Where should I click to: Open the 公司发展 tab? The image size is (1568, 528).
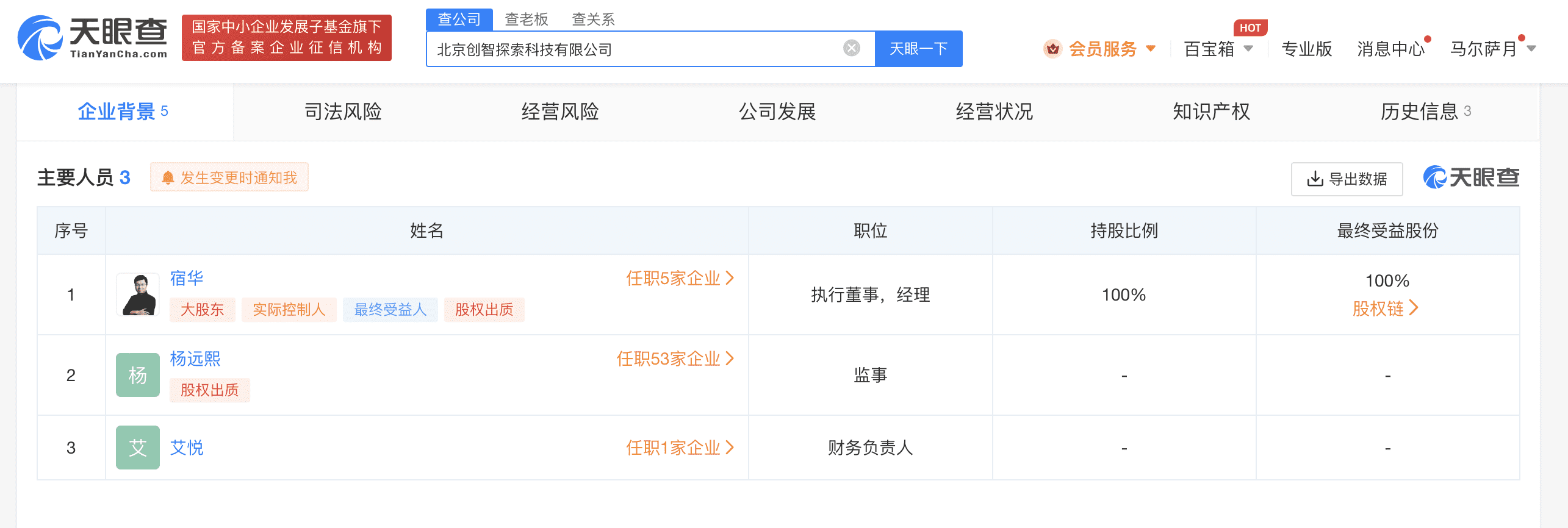pos(777,112)
